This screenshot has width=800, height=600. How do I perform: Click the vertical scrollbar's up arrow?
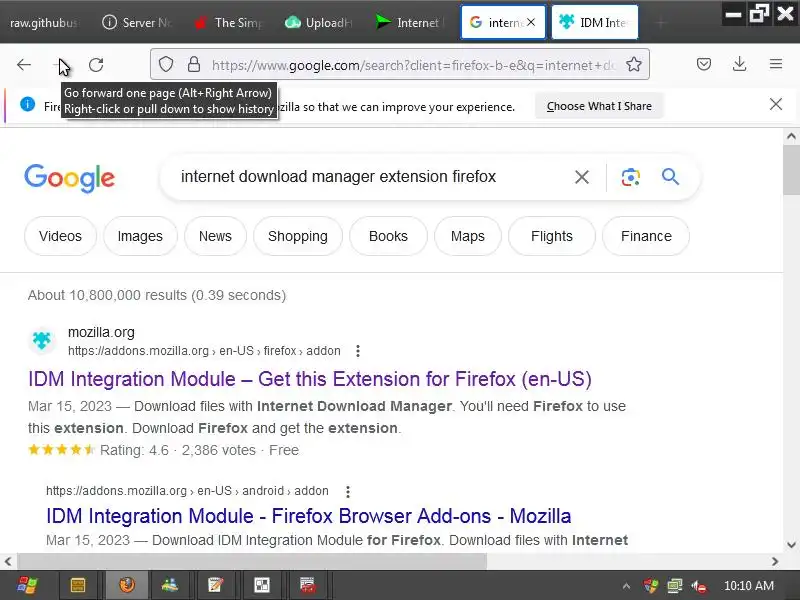pyautogui.click(x=791, y=136)
